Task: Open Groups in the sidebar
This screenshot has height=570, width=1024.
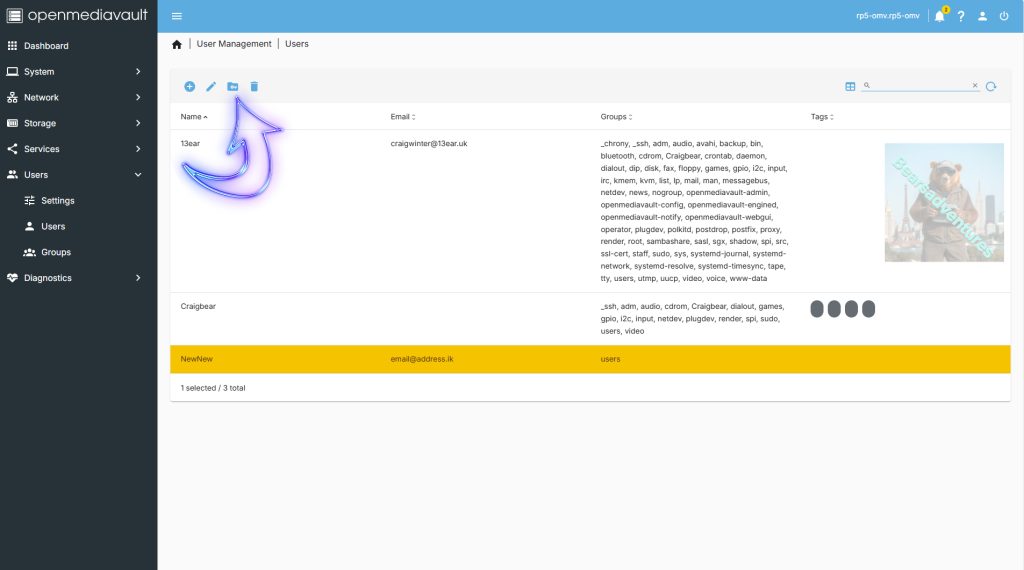Action: coord(56,252)
